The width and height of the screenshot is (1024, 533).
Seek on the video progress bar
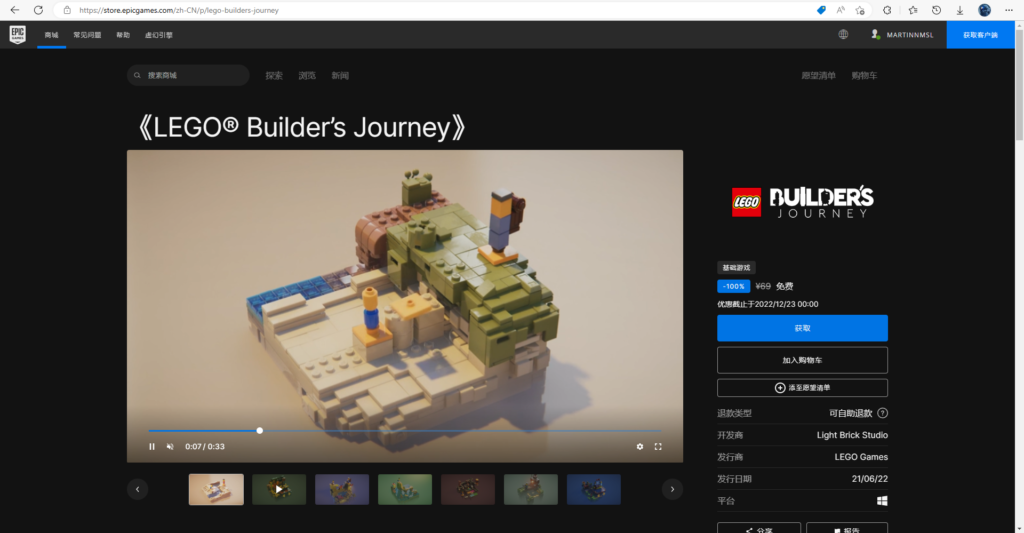[x=405, y=430]
